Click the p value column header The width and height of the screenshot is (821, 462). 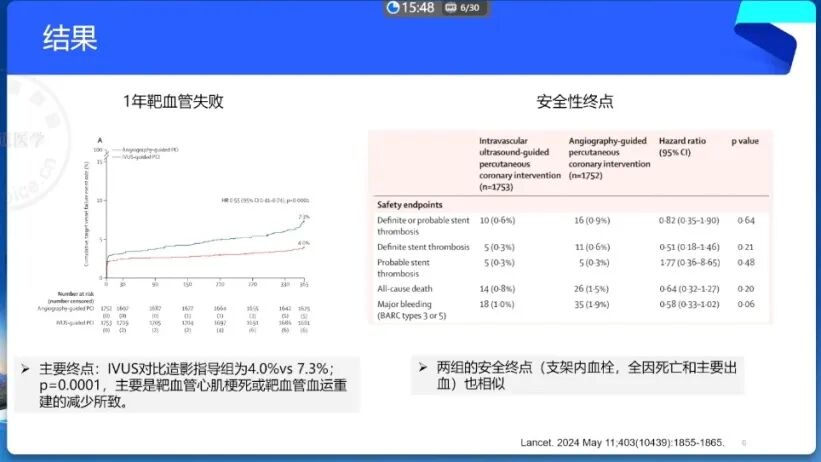coord(745,141)
